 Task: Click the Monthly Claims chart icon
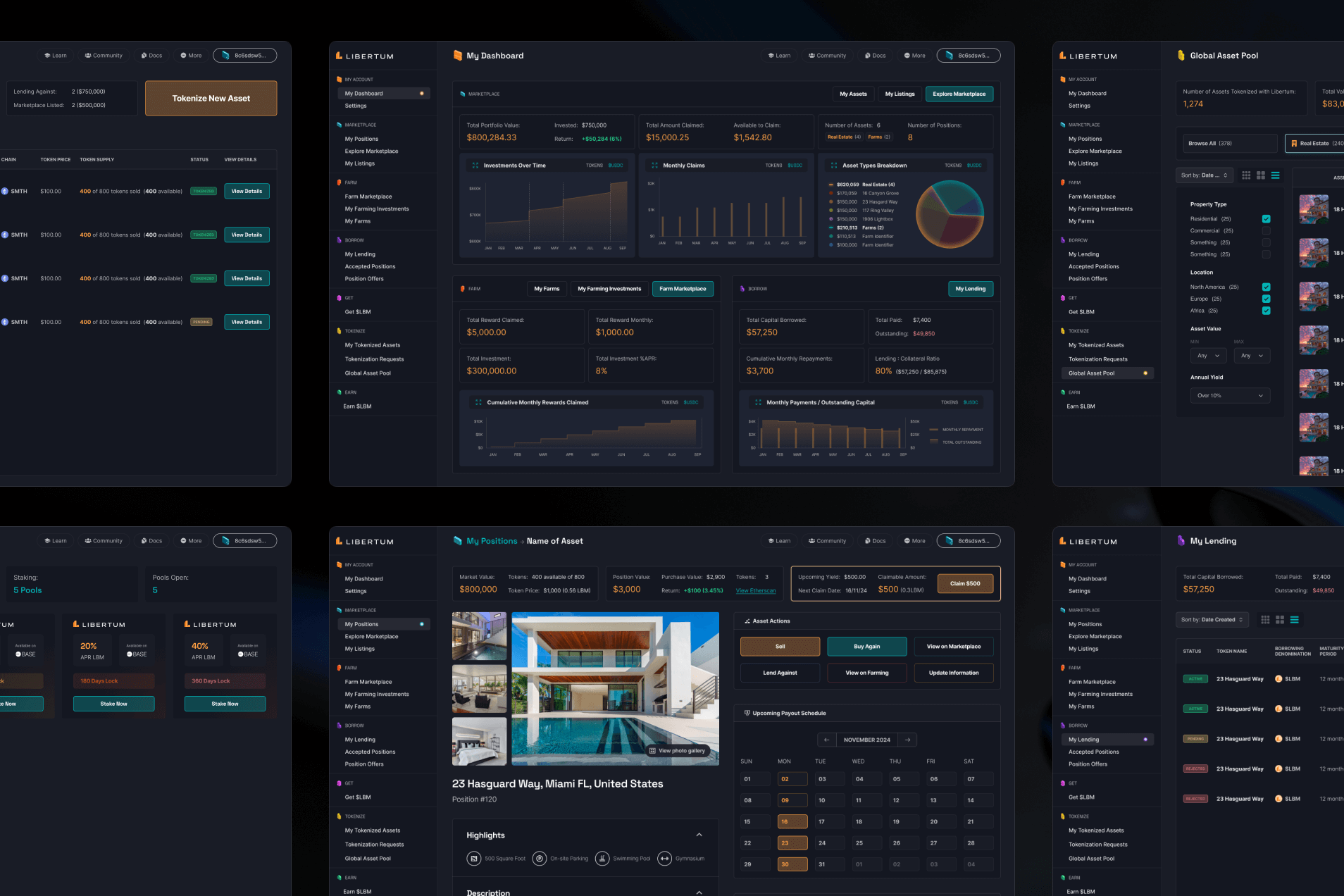[x=655, y=166]
